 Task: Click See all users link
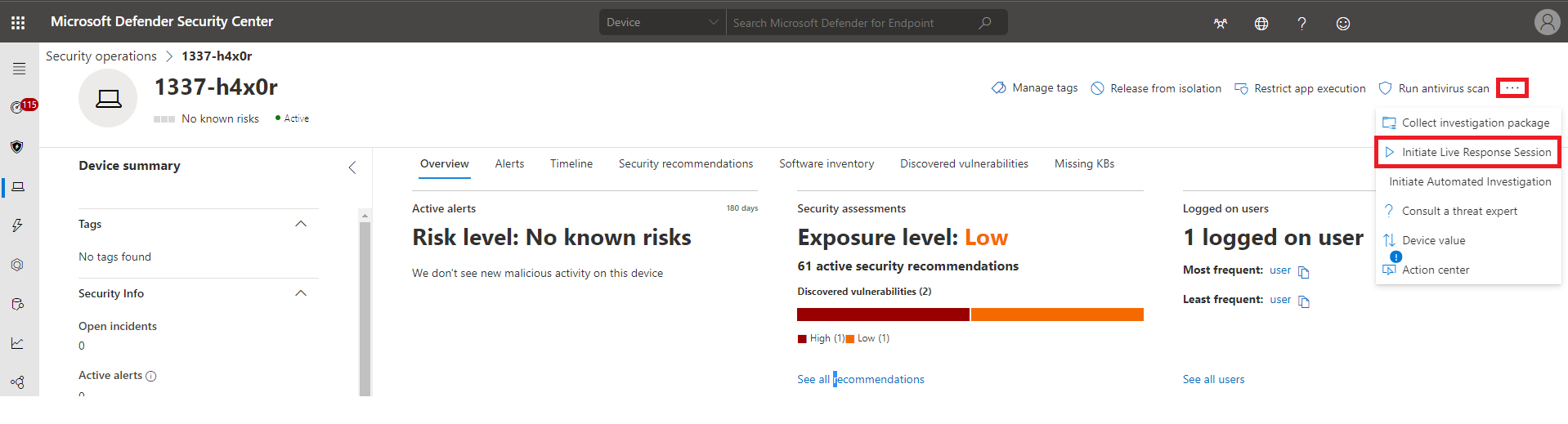(x=1213, y=379)
